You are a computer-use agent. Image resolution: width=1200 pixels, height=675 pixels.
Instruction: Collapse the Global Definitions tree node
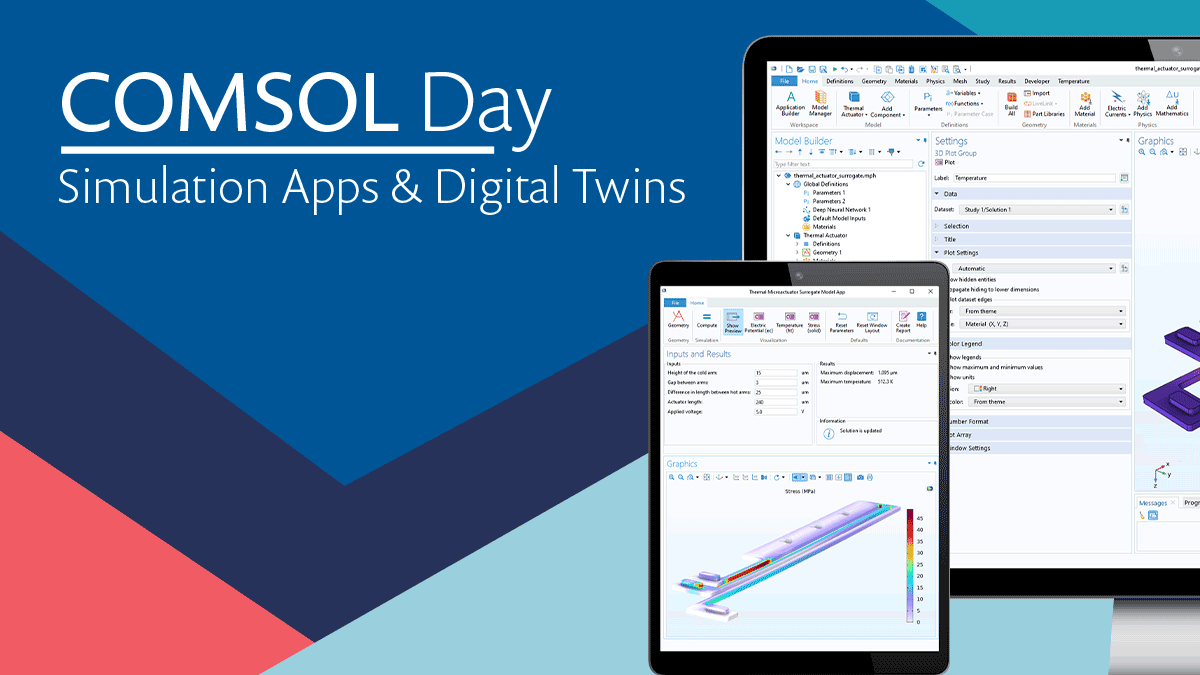point(789,184)
